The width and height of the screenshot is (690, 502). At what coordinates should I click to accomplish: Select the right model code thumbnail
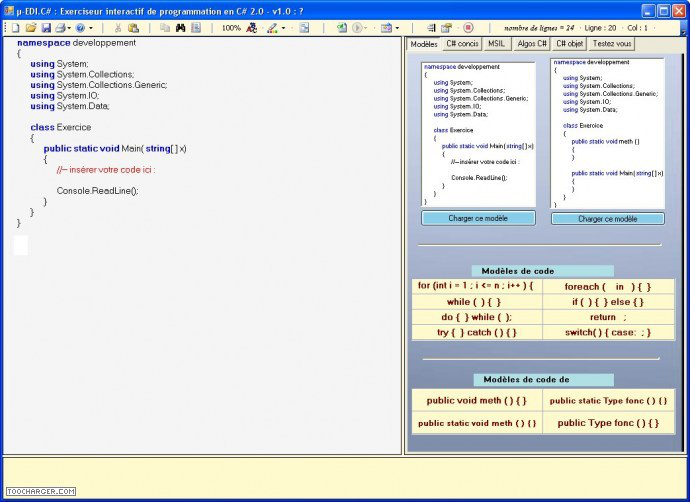(x=607, y=133)
